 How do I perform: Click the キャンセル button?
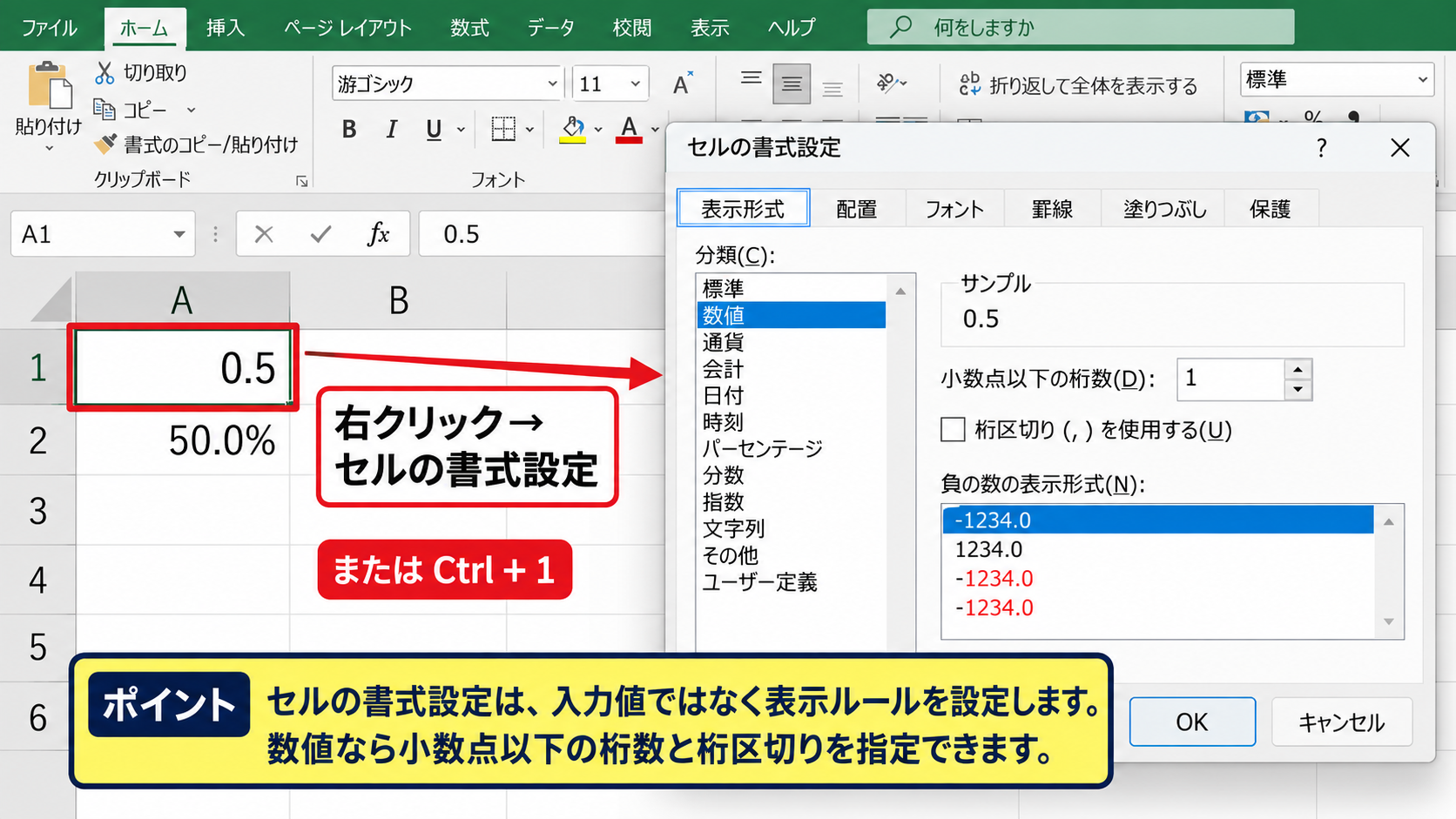pos(1342,722)
